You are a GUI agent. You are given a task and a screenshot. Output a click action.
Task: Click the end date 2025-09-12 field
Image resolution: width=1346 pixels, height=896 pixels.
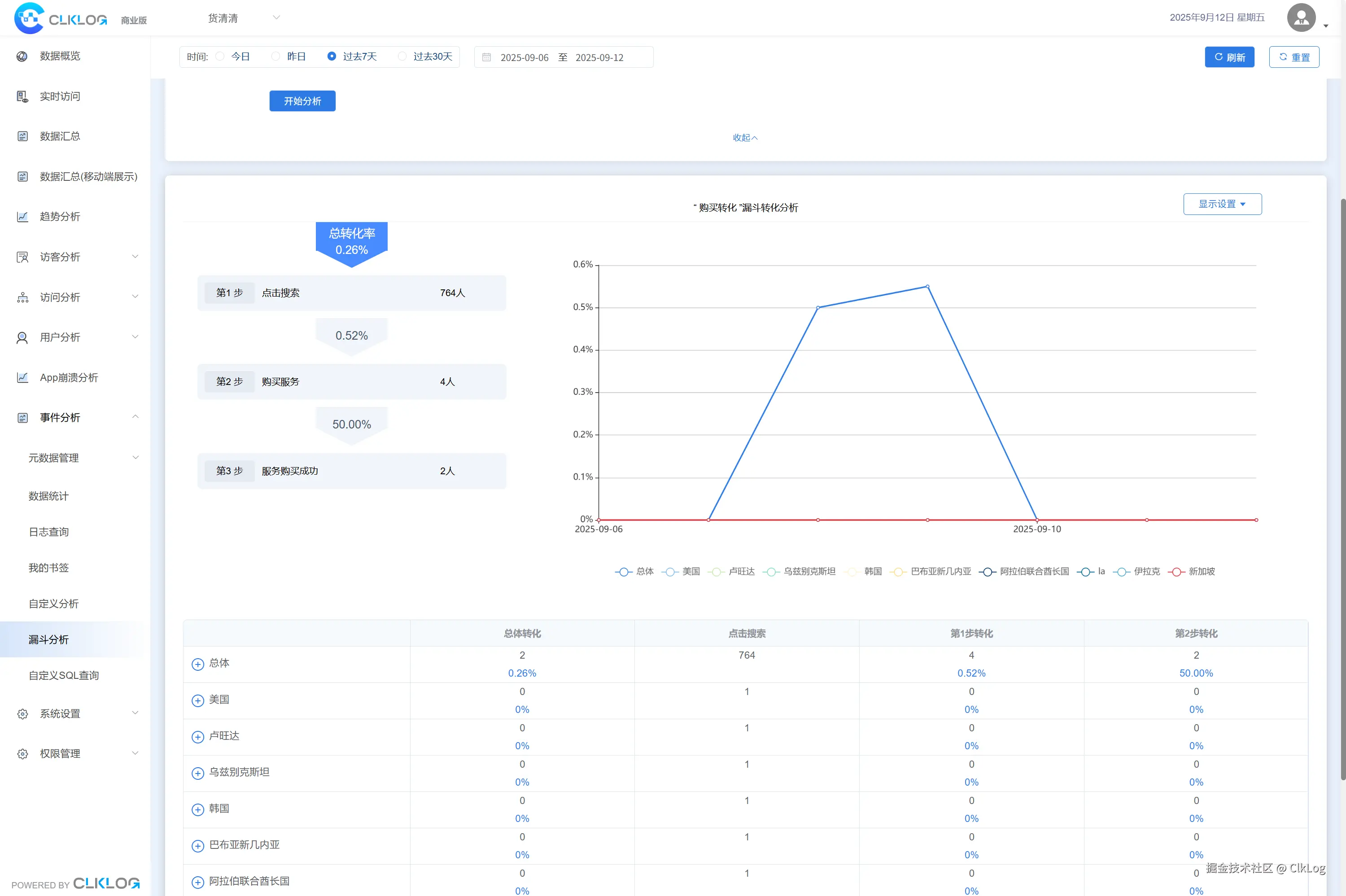coord(599,58)
